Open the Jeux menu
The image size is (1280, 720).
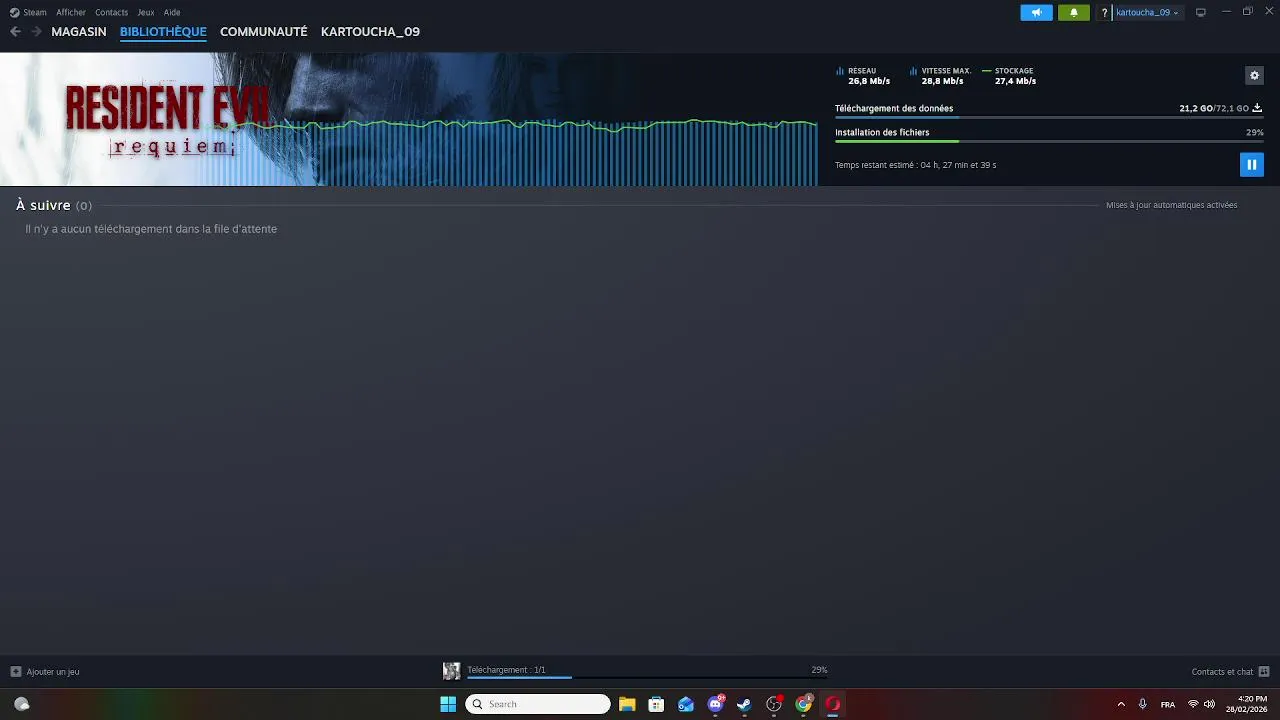146,13
